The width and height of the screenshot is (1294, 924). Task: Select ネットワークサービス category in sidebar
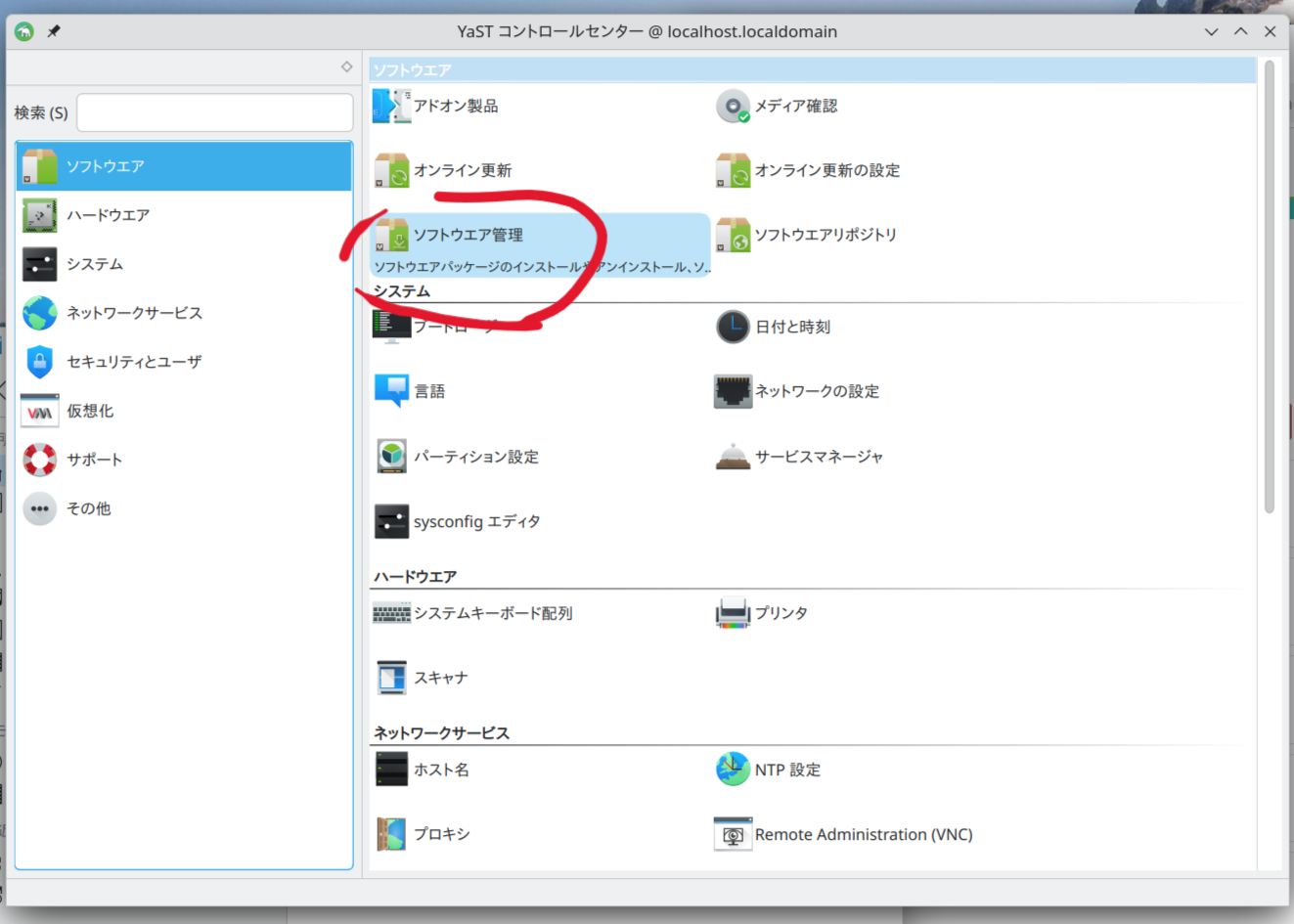tap(184, 313)
